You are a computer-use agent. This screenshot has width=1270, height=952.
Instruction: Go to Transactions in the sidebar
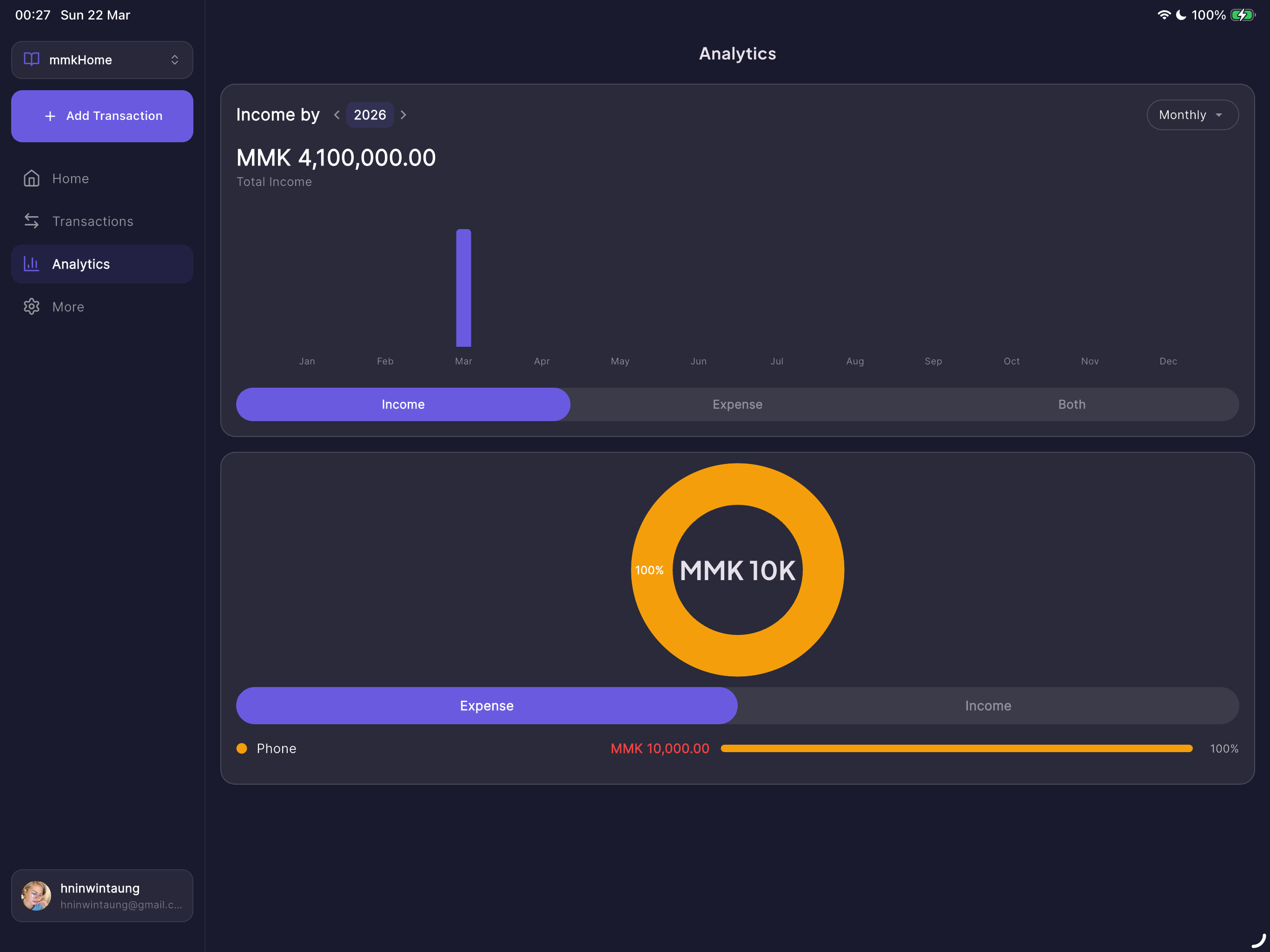tap(102, 221)
